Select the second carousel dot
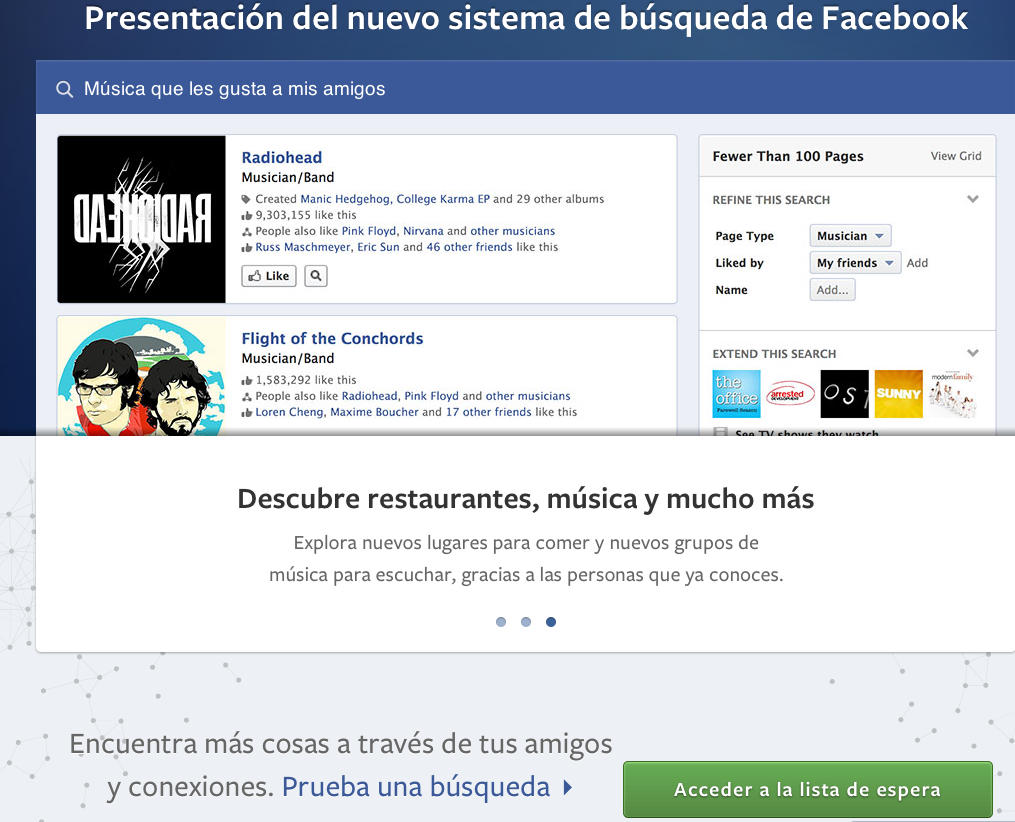This screenshot has height=822, width=1015. click(x=526, y=622)
